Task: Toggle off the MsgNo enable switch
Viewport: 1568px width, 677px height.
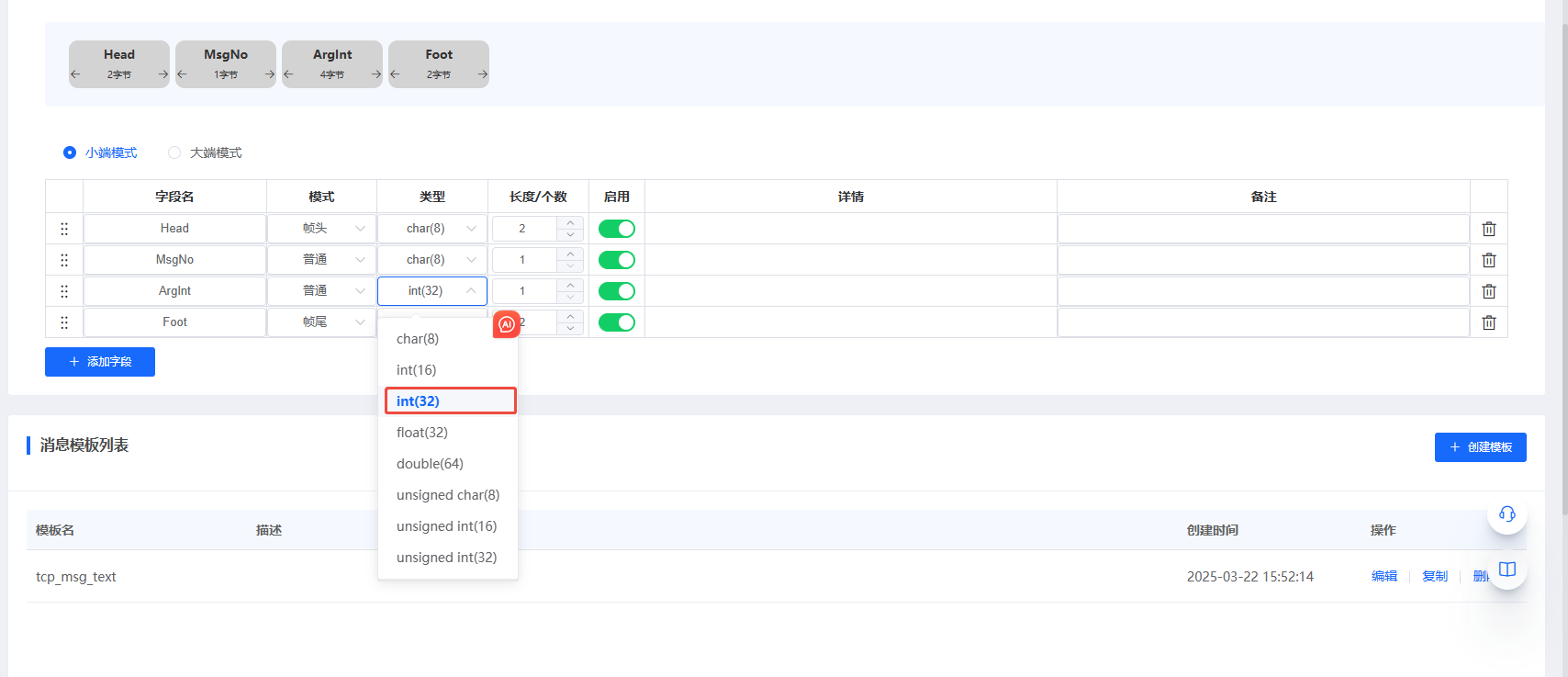Action: (x=616, y=260)
